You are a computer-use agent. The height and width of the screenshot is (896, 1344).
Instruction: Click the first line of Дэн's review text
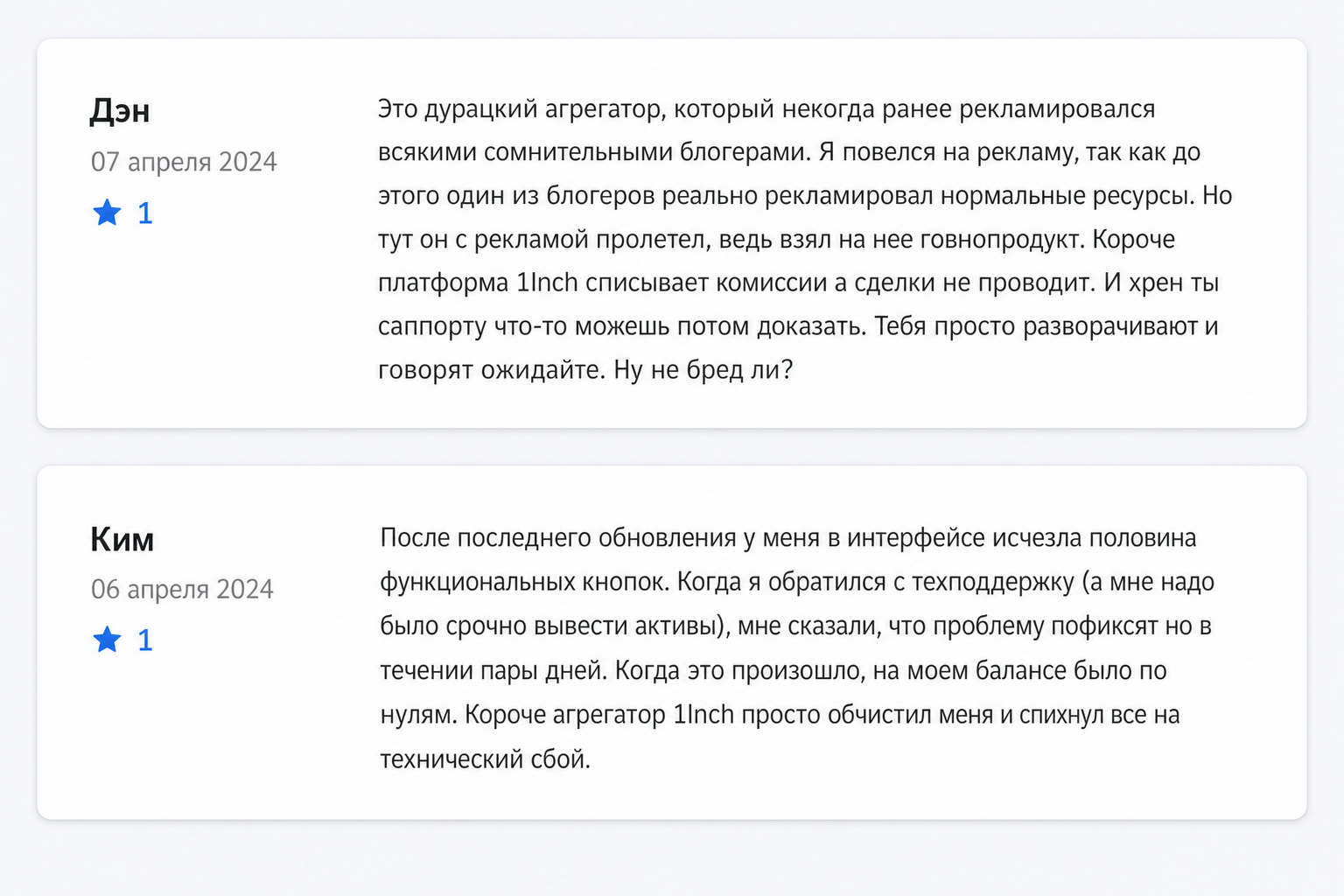point(766,109)
